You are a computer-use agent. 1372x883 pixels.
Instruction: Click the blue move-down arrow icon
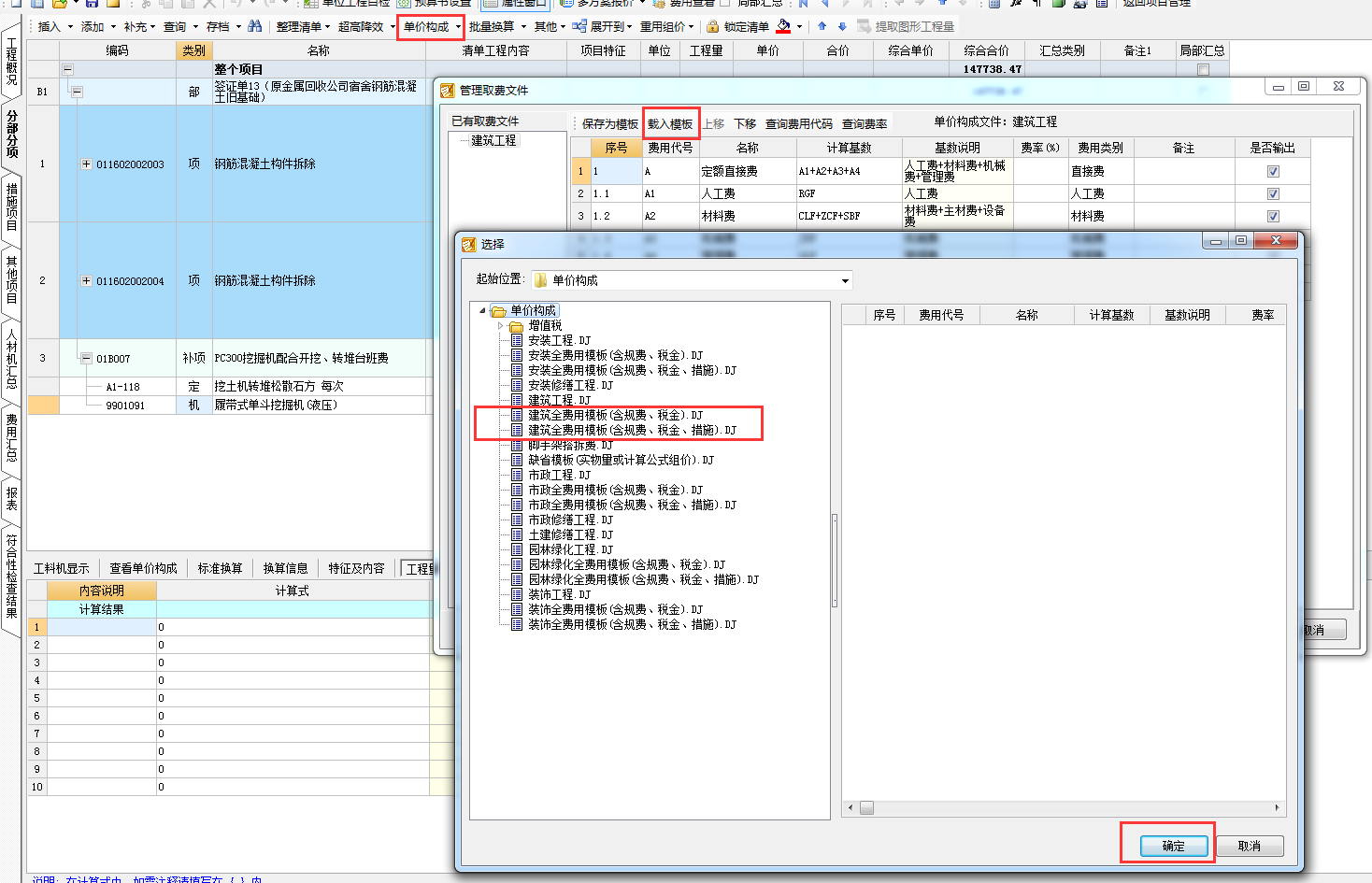[842, 26]
